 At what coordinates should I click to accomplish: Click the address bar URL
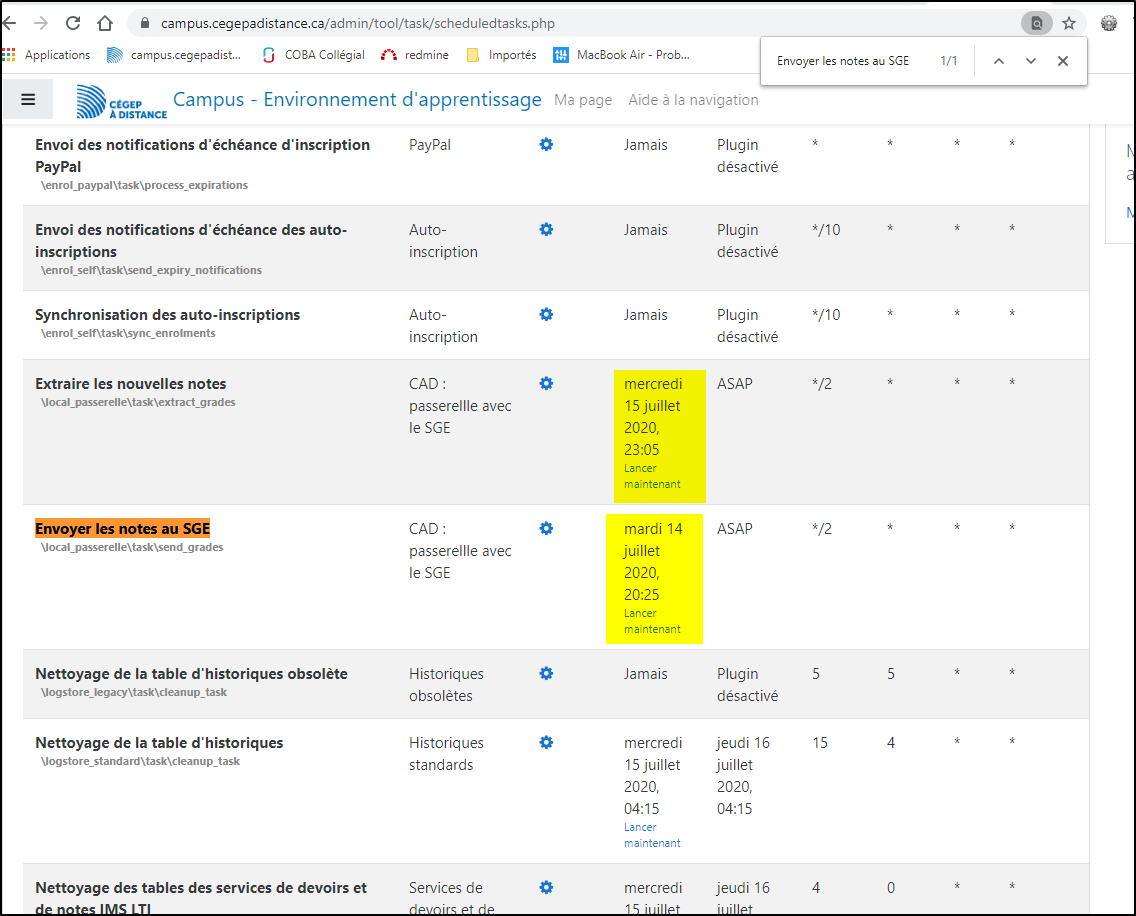[x=358, y=23]
